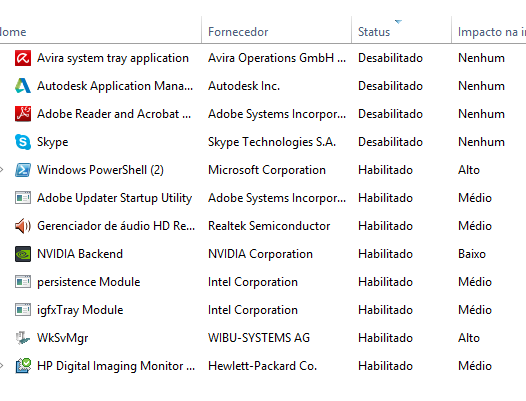526x401 pixels.
Task: Select the Realtek audio speaker icon
Action: [x=23, y=226]
